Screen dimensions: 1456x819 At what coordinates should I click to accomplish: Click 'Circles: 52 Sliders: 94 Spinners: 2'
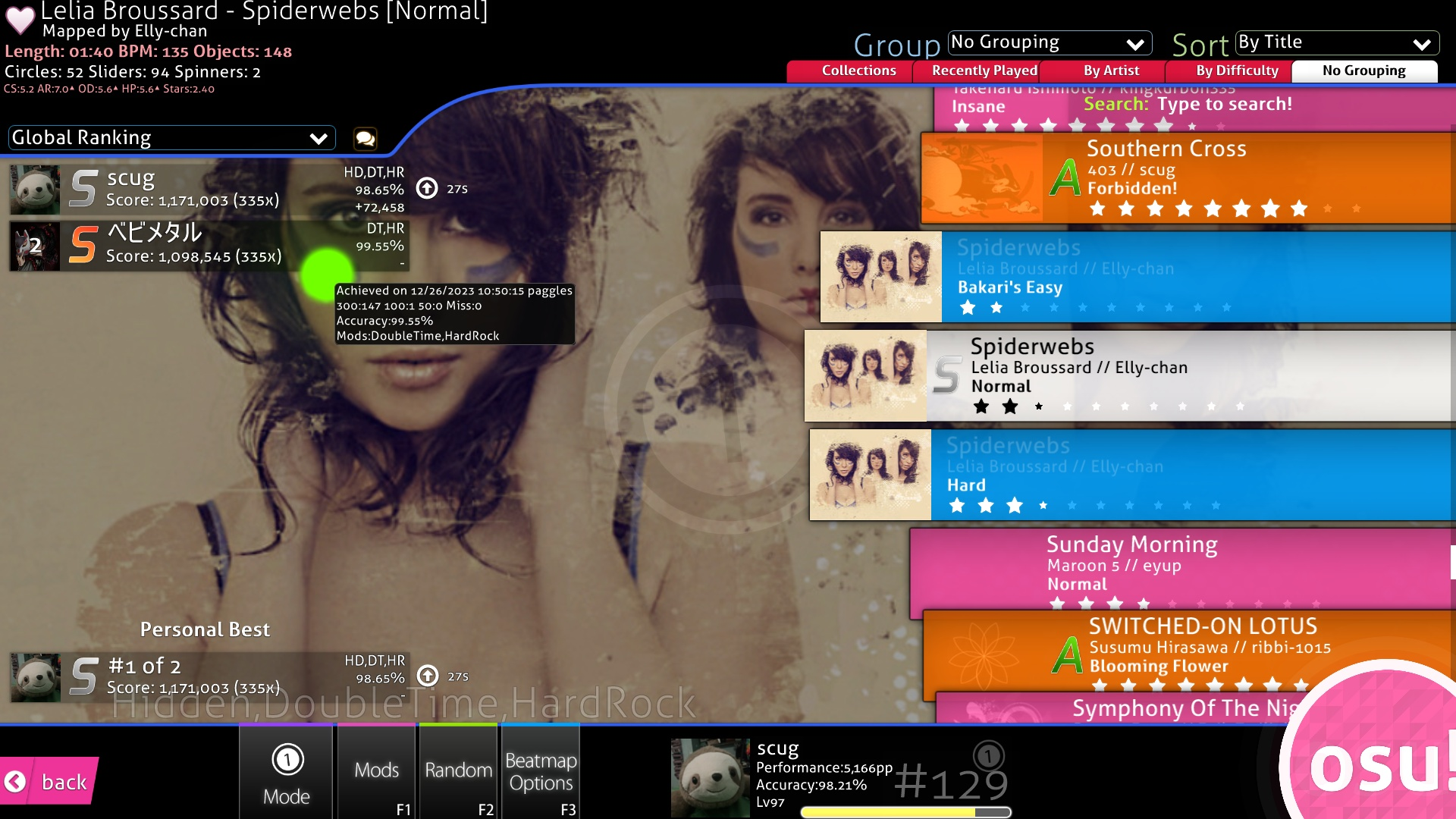pyautogui.click(x=133, y=72)
